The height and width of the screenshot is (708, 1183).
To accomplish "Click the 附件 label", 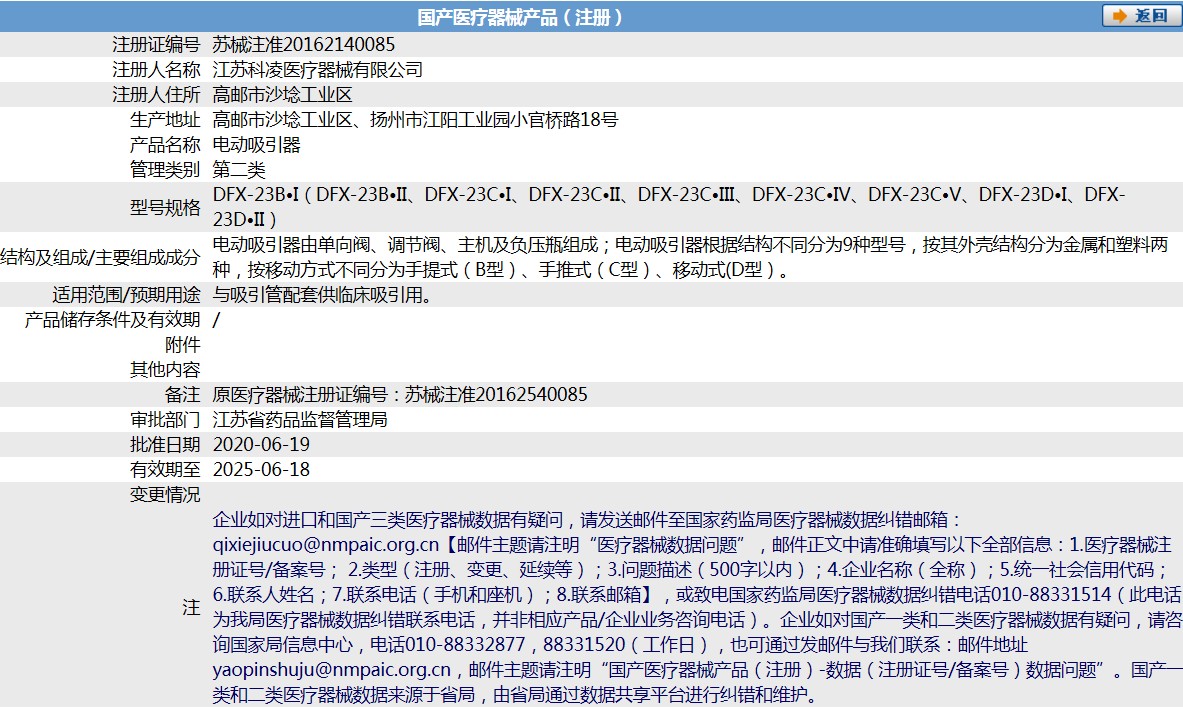I will click(183, 344).
